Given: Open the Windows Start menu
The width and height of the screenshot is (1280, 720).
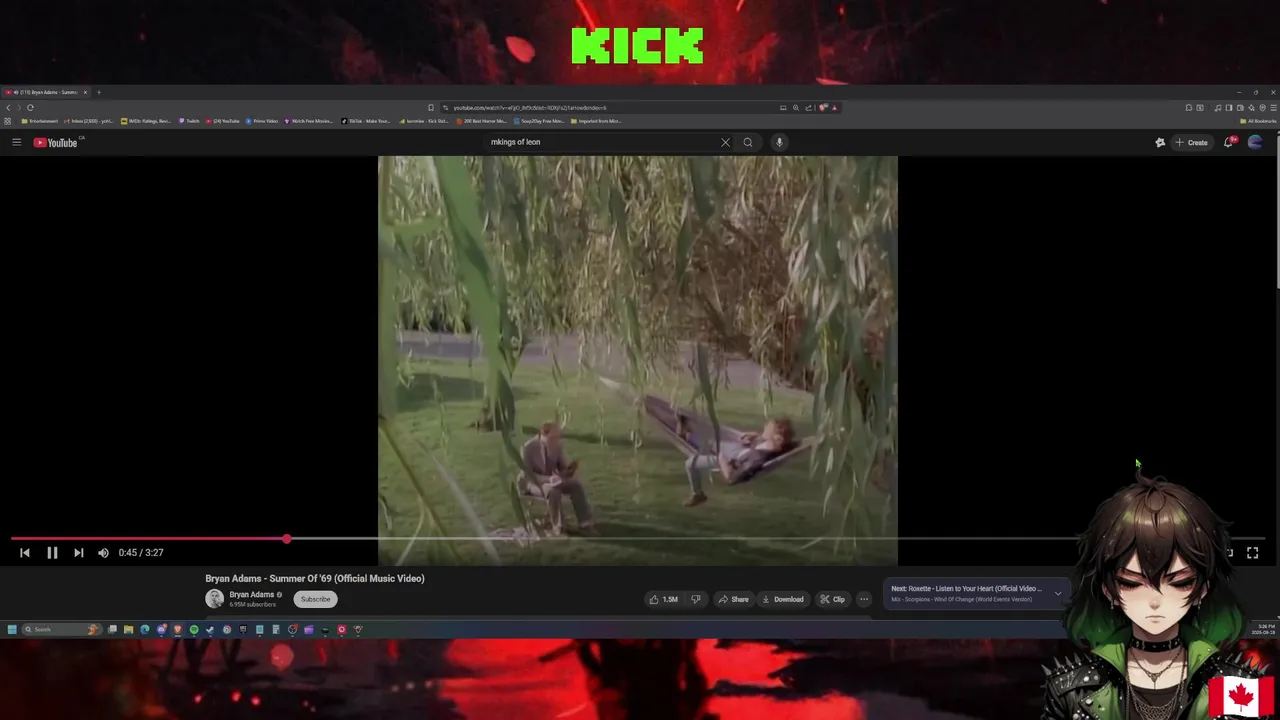Looking at the screenshot, I should (x=12, y=629).
